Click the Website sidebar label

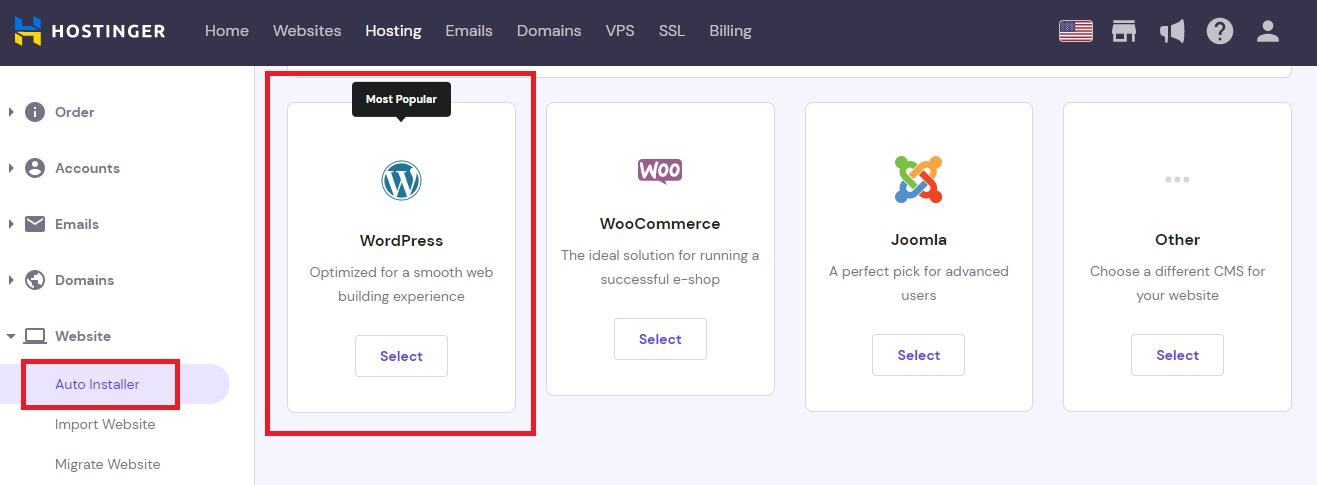[x=83, y=336]
